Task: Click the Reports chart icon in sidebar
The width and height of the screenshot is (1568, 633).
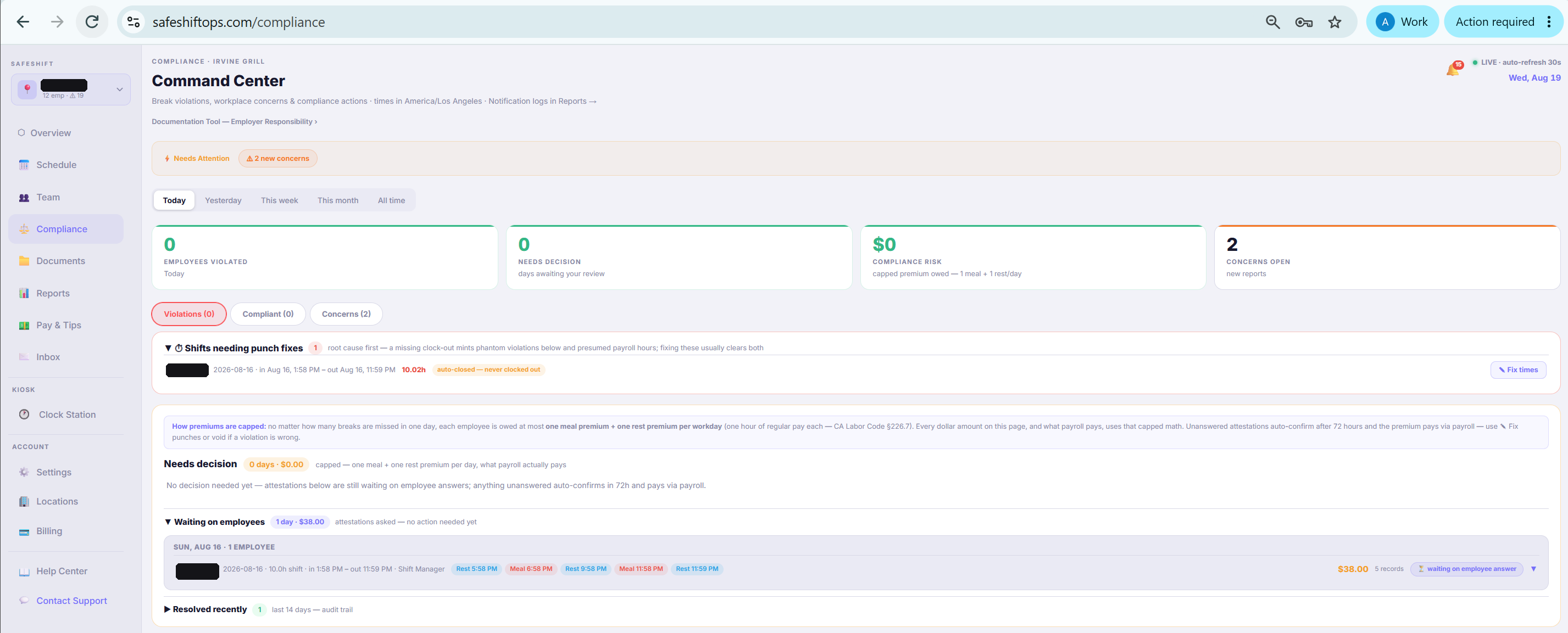Action: tap(24, 293)
